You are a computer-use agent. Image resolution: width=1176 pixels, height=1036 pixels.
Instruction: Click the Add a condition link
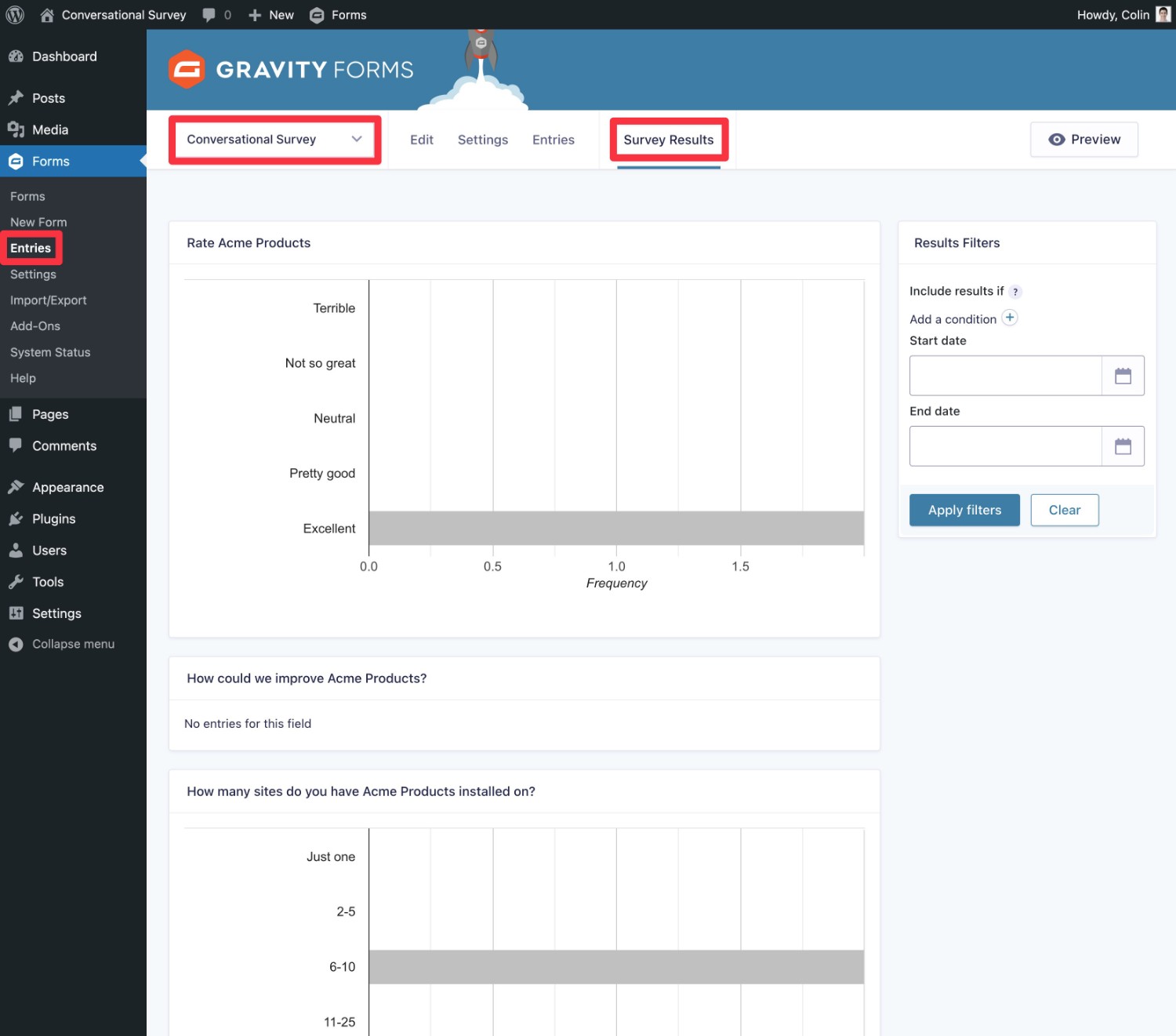point(953,319)
